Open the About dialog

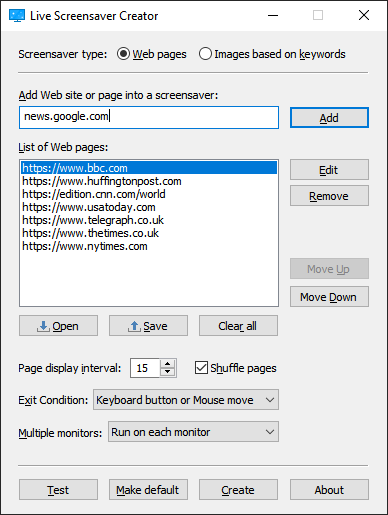point(329,490)
